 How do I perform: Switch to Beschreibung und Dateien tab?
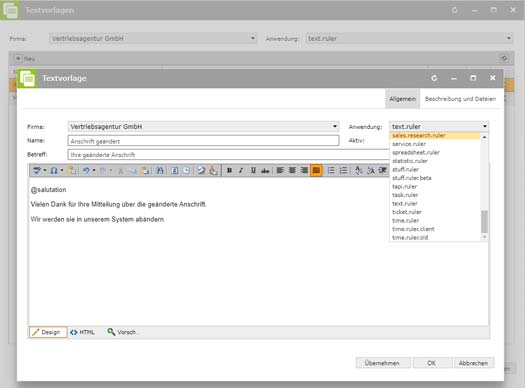pos(460,99)
